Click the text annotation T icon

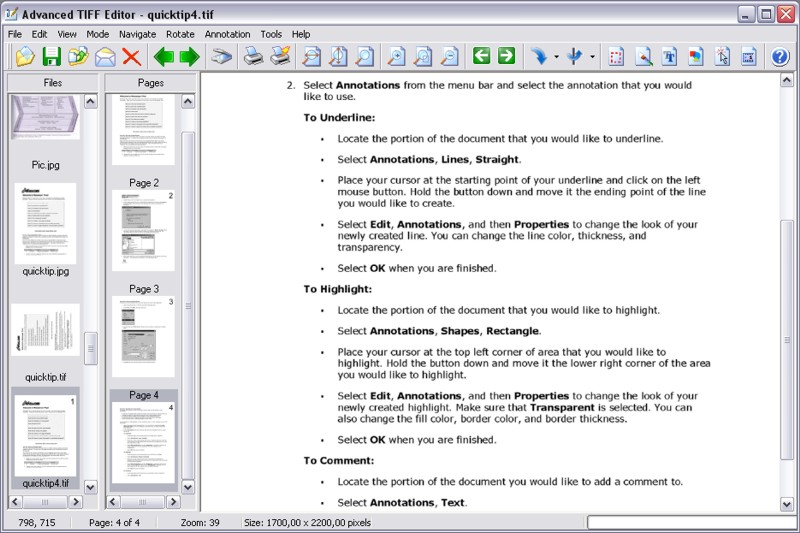pyautogui.click(x=670, y=56)
